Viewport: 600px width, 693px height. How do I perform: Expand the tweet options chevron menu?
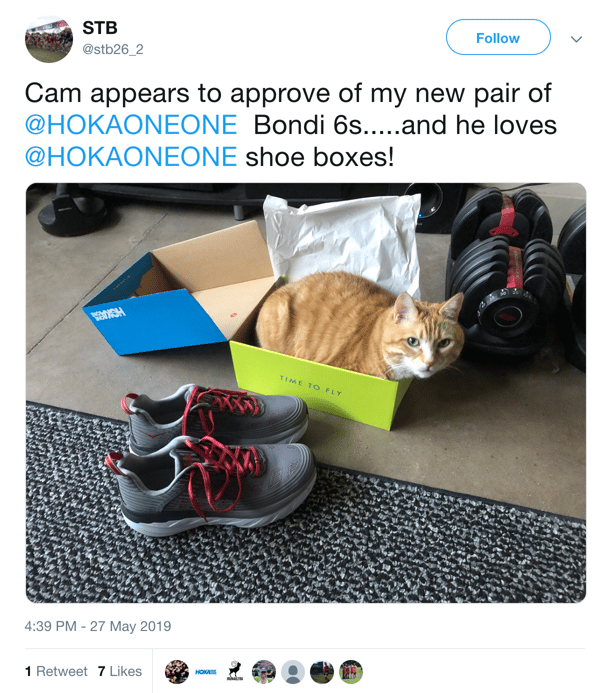576,39
